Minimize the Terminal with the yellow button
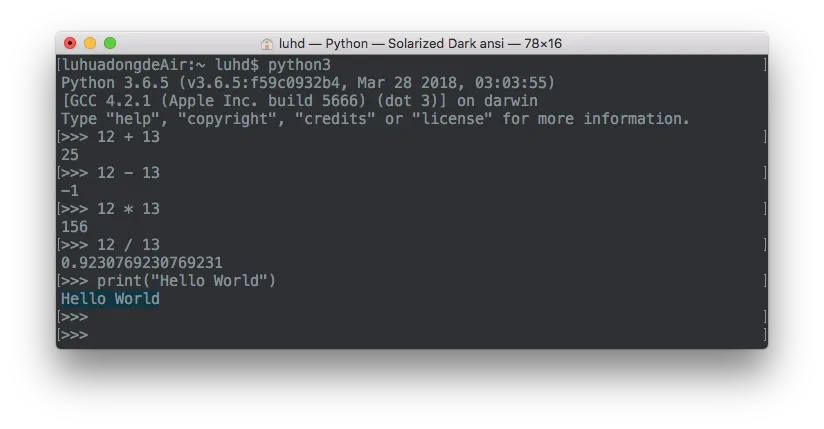Screen dimensions: 824x429 point(90,43)
